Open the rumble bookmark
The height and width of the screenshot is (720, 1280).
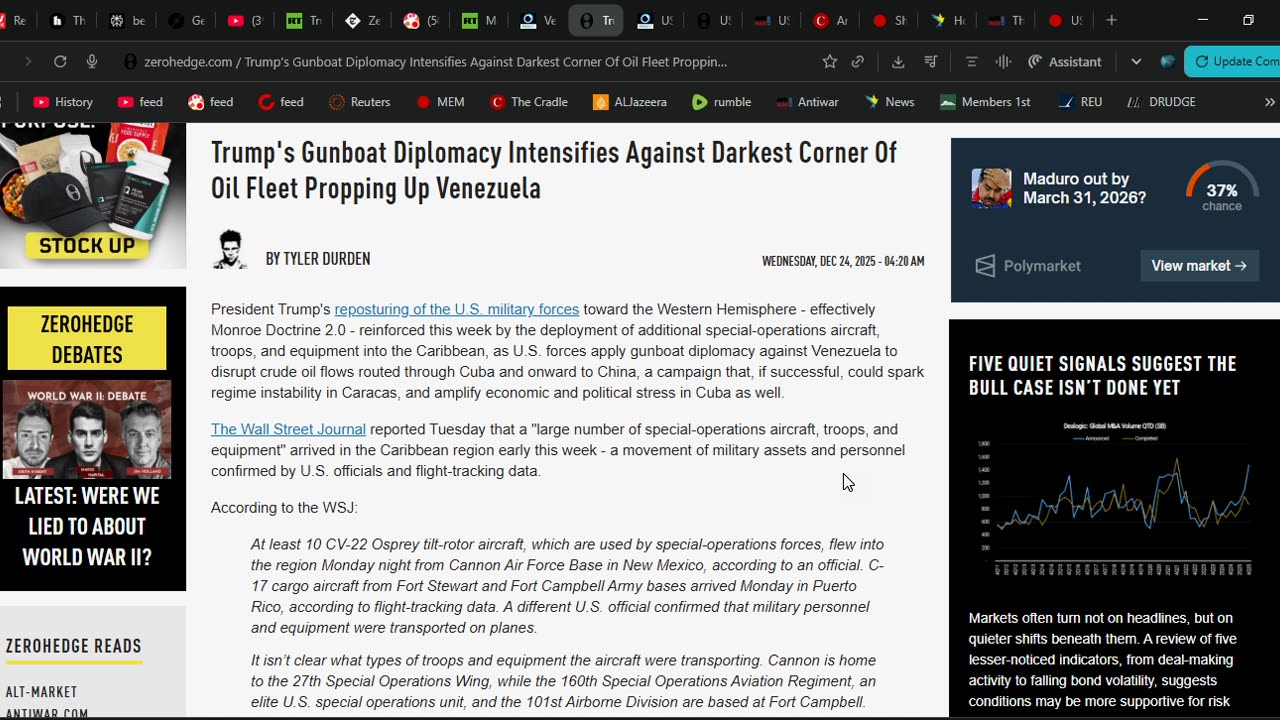pyautogui.click(x=720, y=102)
